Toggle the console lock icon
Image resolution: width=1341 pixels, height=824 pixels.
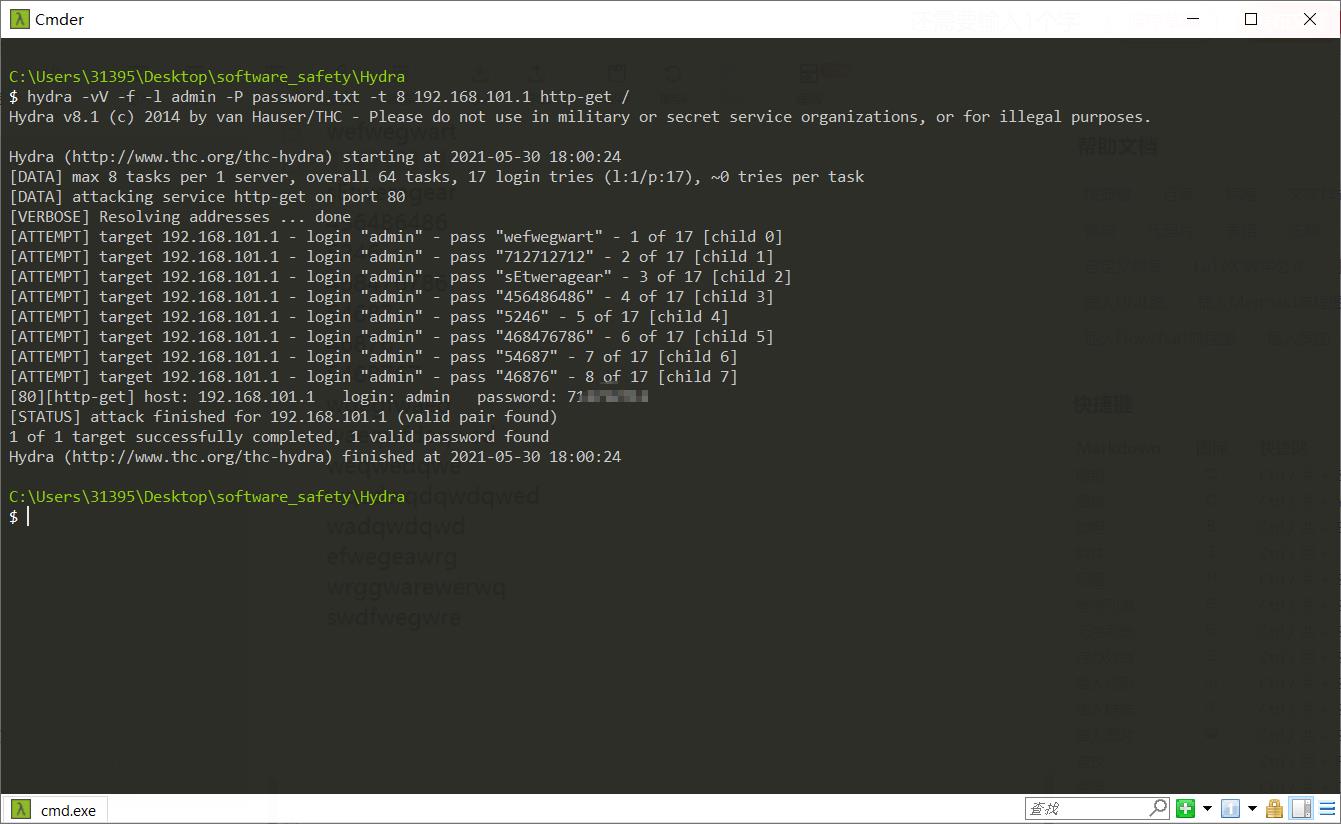pyautogui.click(x=1274, y=808)
